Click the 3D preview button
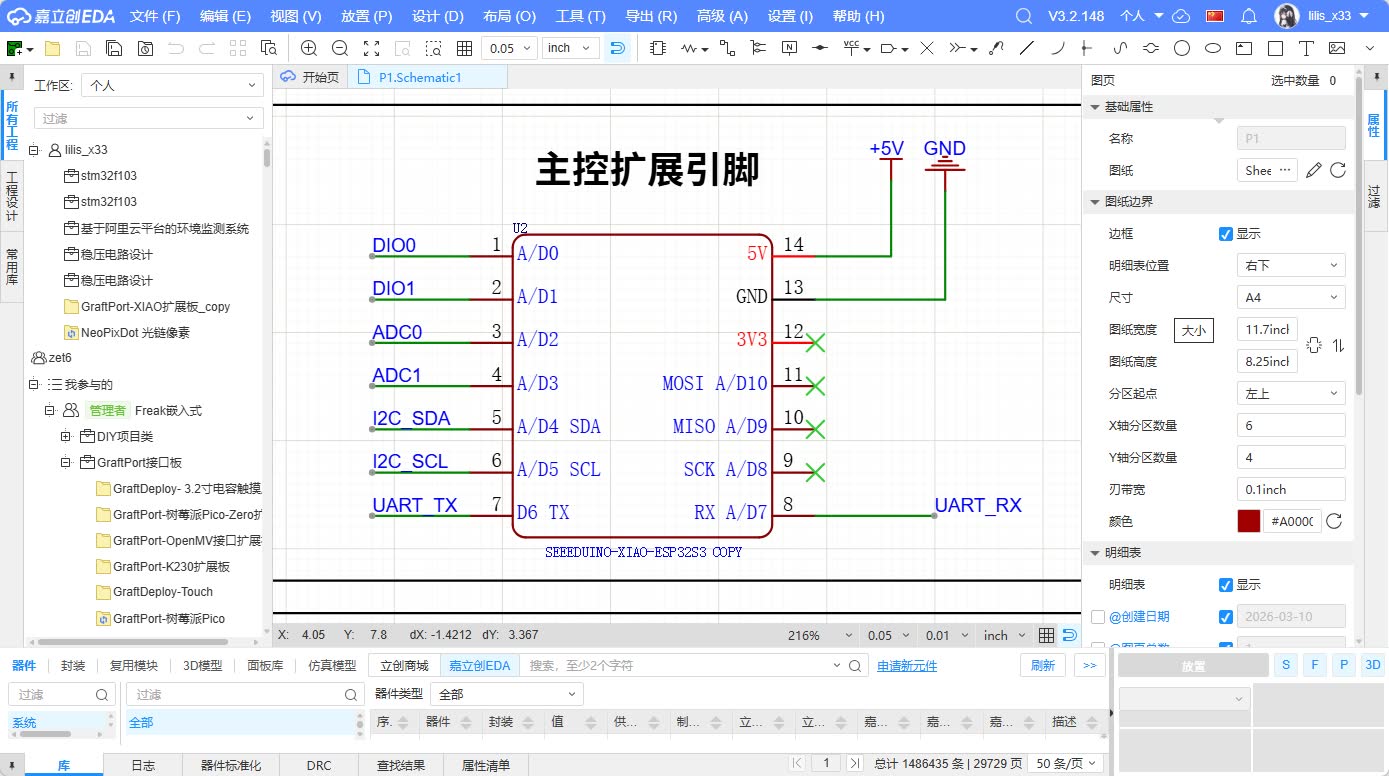The width and height of the screenshot is (1389, 776). (1373, 665)
